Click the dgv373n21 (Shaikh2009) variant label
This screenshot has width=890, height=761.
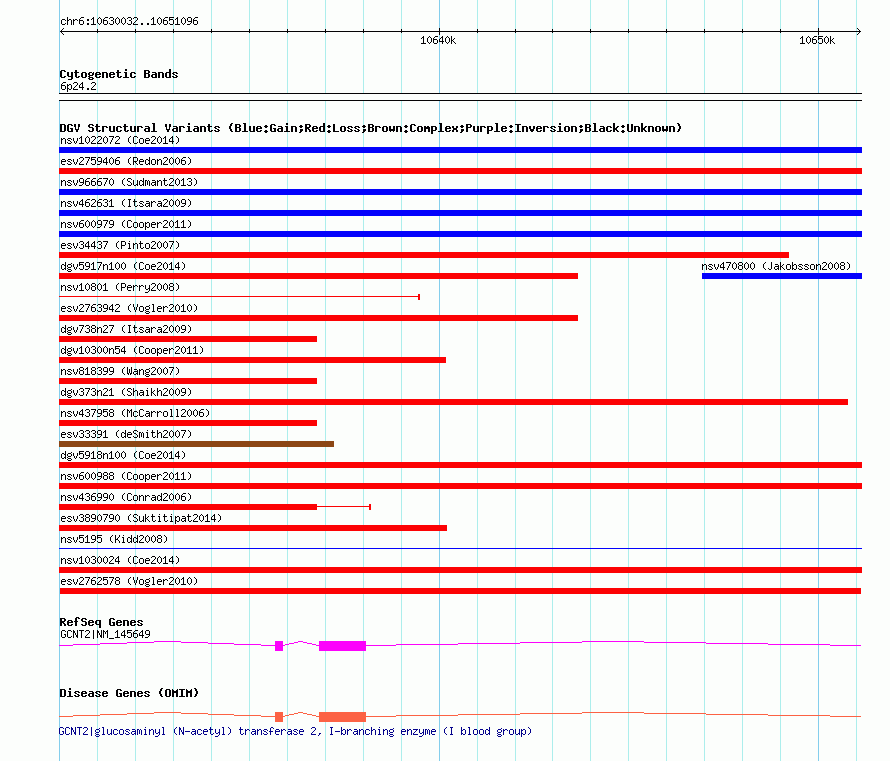pyautogui.click(x=126, y=392)
